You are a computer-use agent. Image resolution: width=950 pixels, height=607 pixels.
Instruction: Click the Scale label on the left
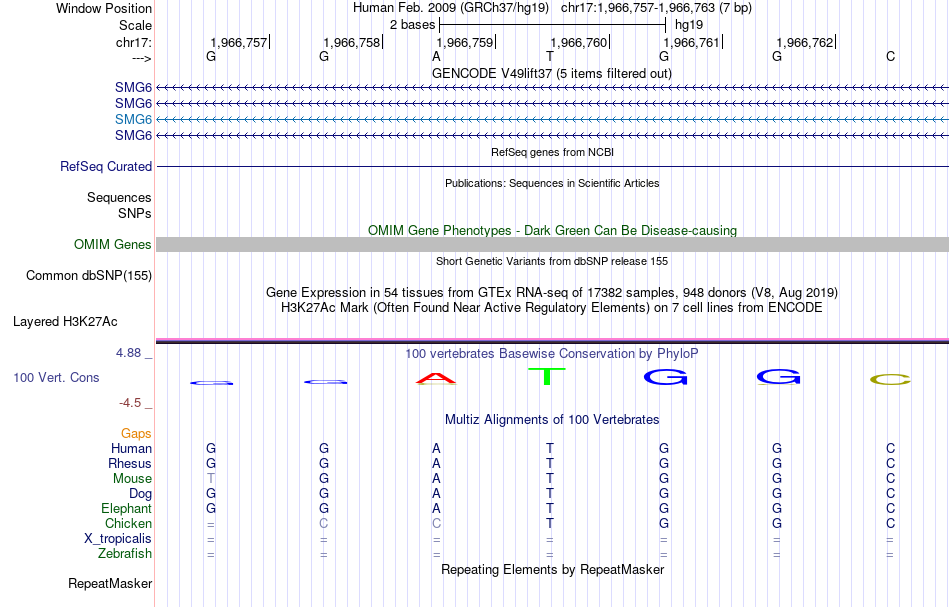point(135,25)
